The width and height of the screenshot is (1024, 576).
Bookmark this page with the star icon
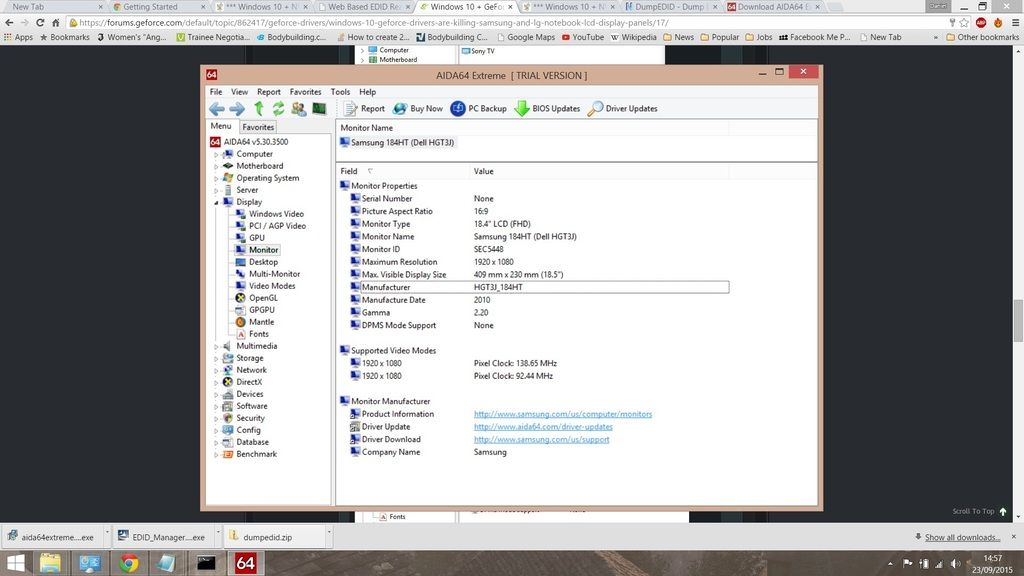click(x=964, y=22)
